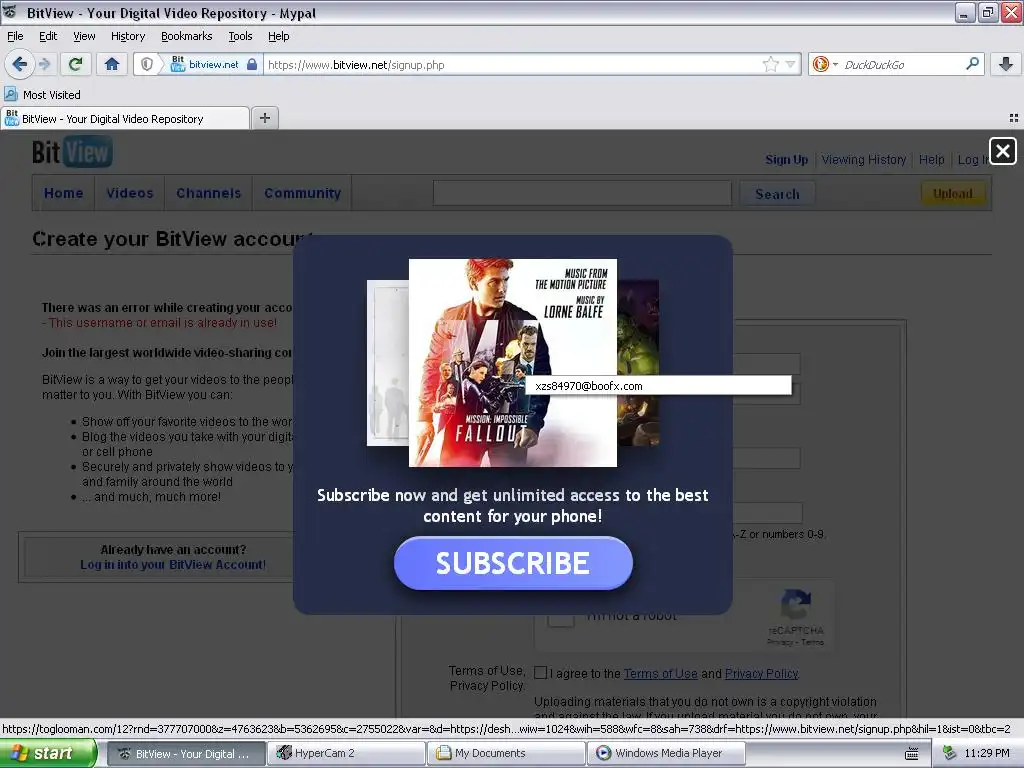
Task: Open Viewing History link
Action: [x=863, y=159]
